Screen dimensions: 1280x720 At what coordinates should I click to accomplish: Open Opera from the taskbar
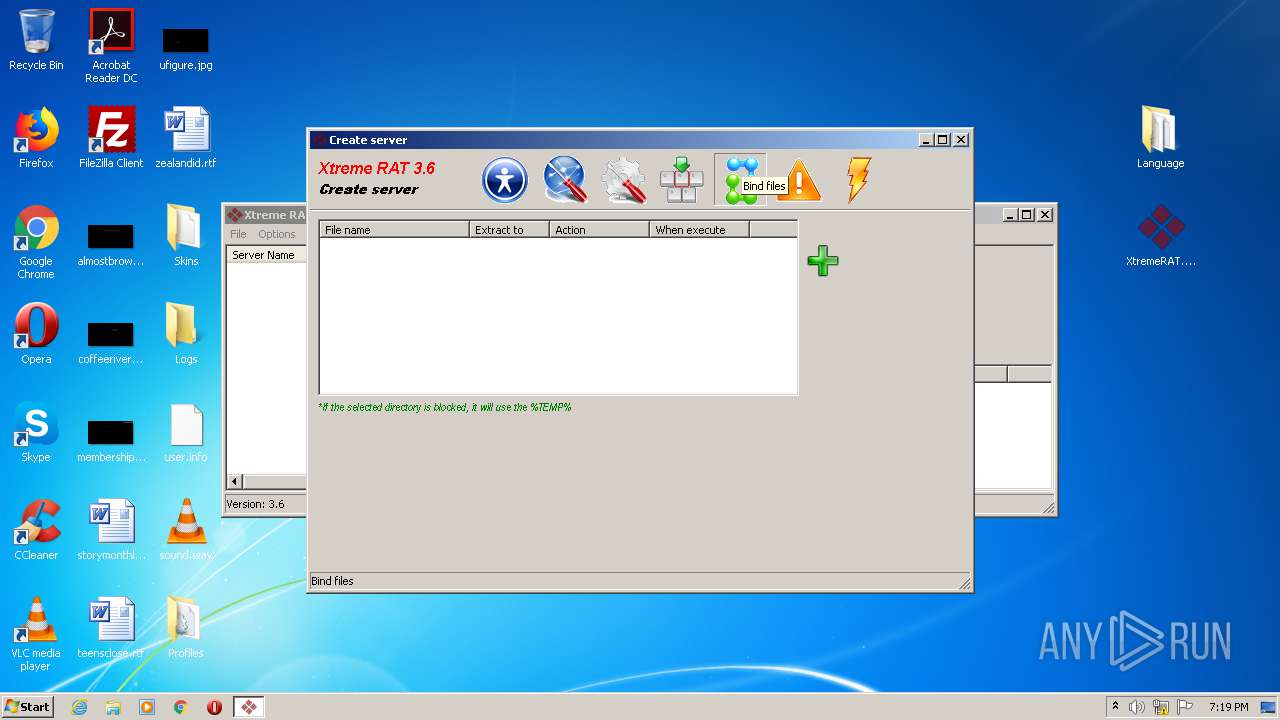tap(214, 707)
